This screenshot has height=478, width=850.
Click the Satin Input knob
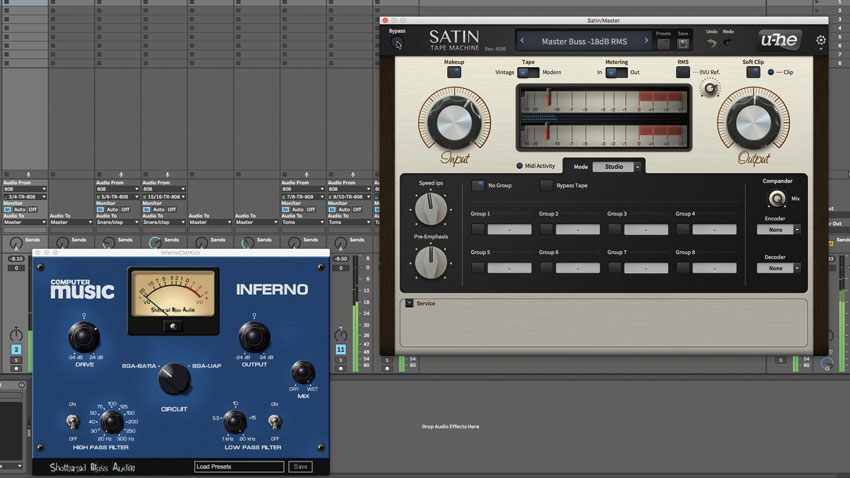coord(454,122)
